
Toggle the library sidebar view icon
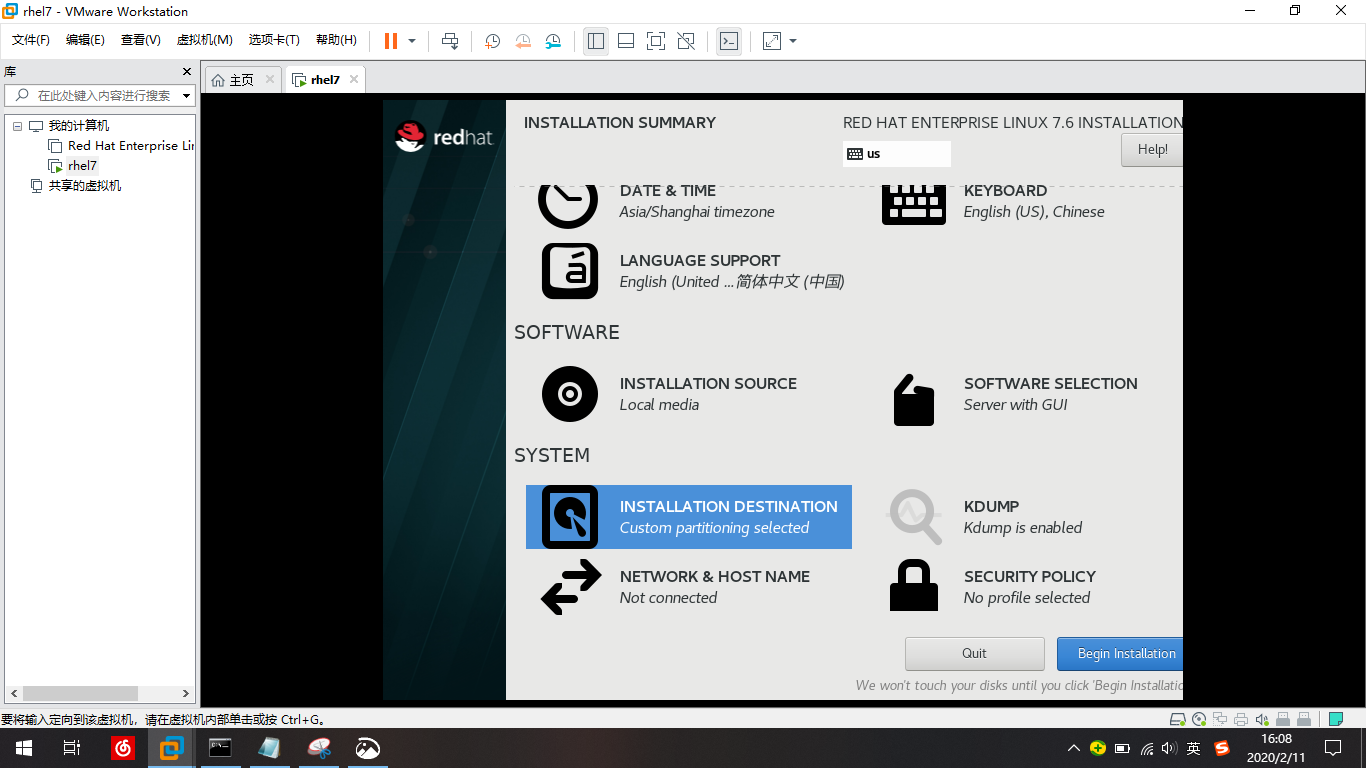[596, 41]
